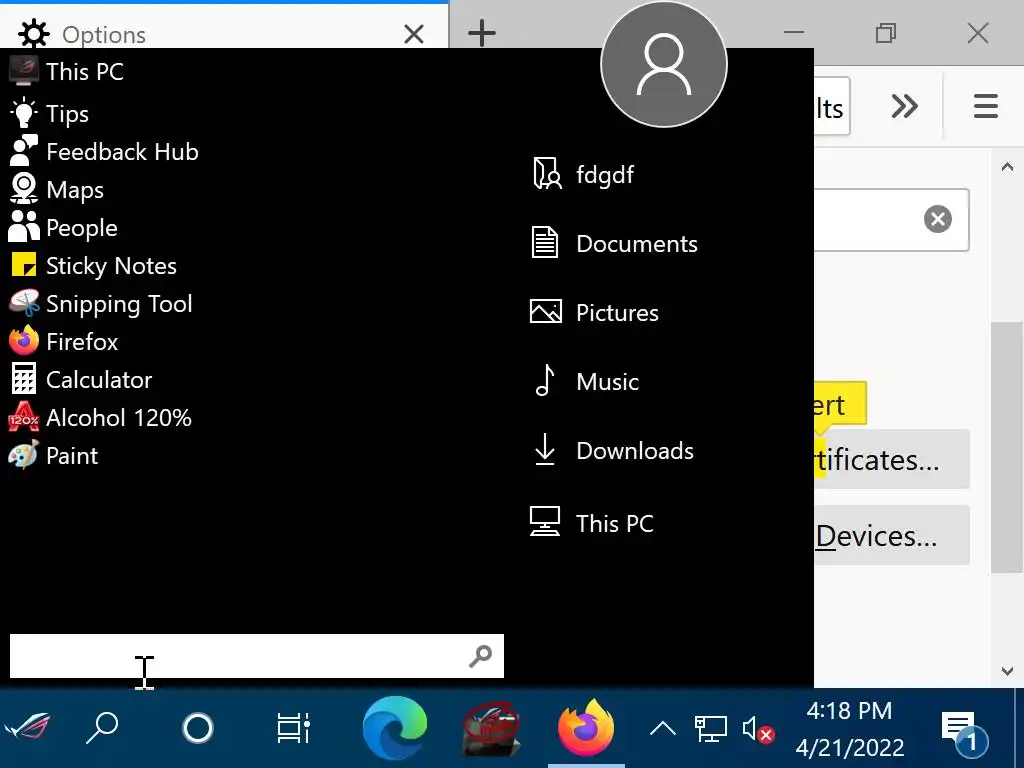This screenshot has height=768, width=1024.
Task: Click the ROG start button on the taskbar
Action: tap(27, 727)
